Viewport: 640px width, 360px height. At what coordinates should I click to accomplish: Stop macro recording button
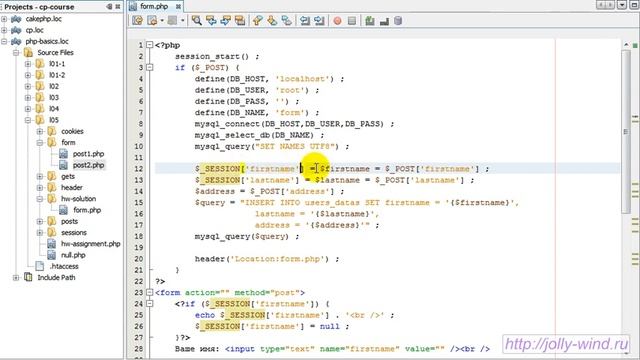coord(352,20)
